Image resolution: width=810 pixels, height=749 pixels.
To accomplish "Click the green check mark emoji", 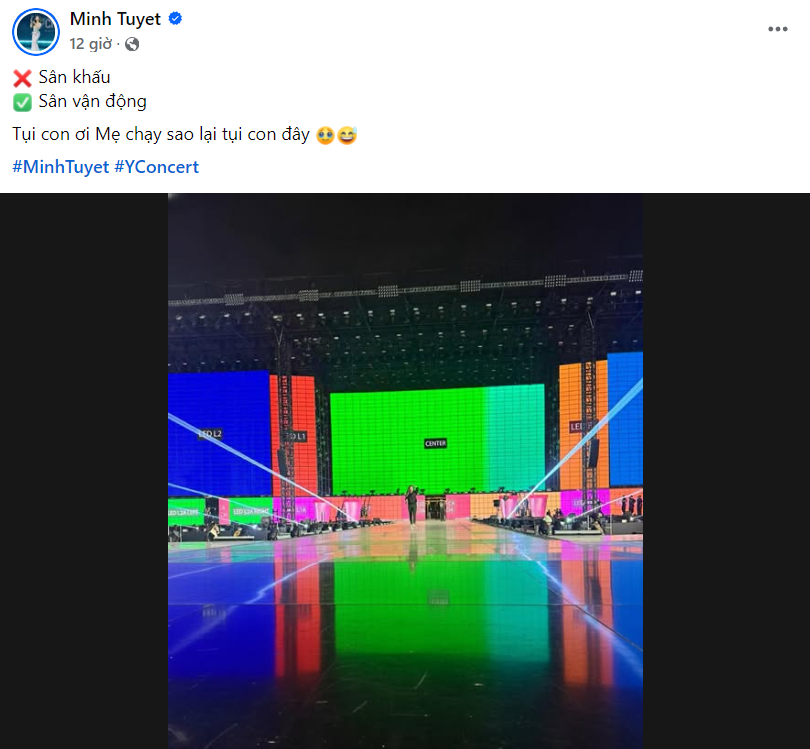I will [x=22, y=102].
